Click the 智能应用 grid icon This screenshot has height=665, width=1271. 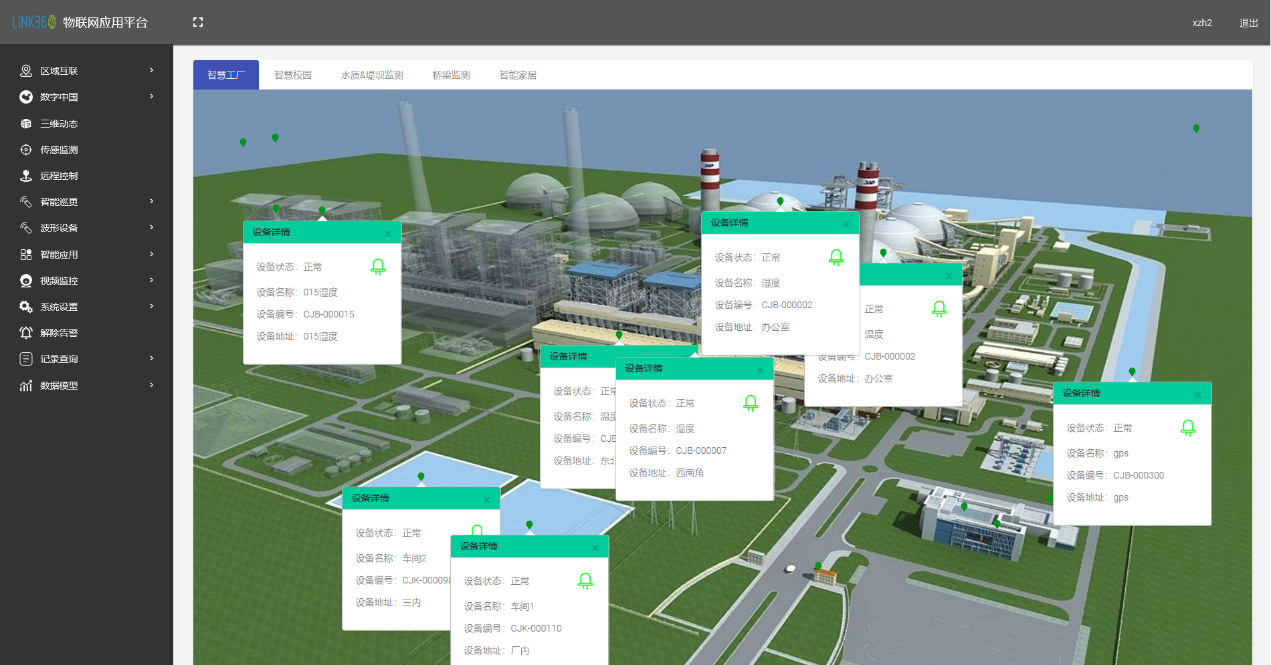tap(26, 254)
